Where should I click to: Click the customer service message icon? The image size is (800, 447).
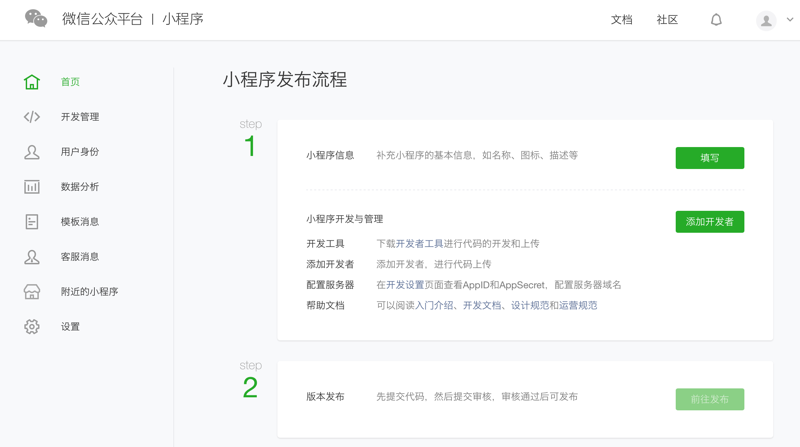tap(32, 257)
